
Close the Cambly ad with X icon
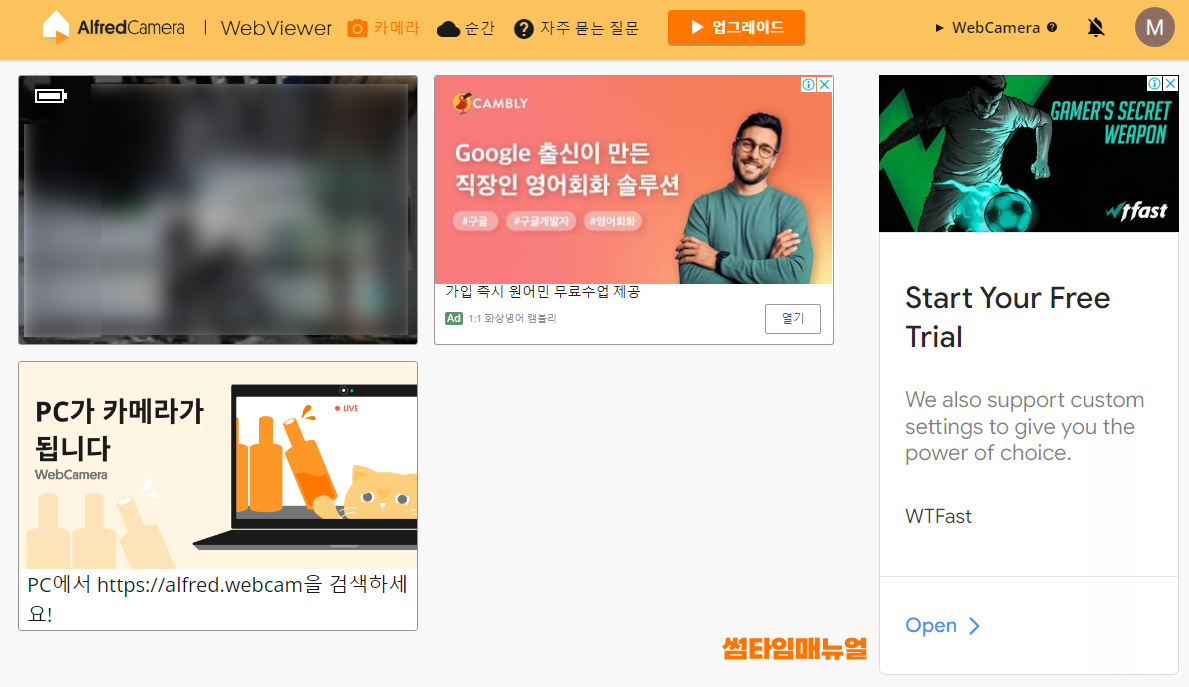click(x=825, y=84)
